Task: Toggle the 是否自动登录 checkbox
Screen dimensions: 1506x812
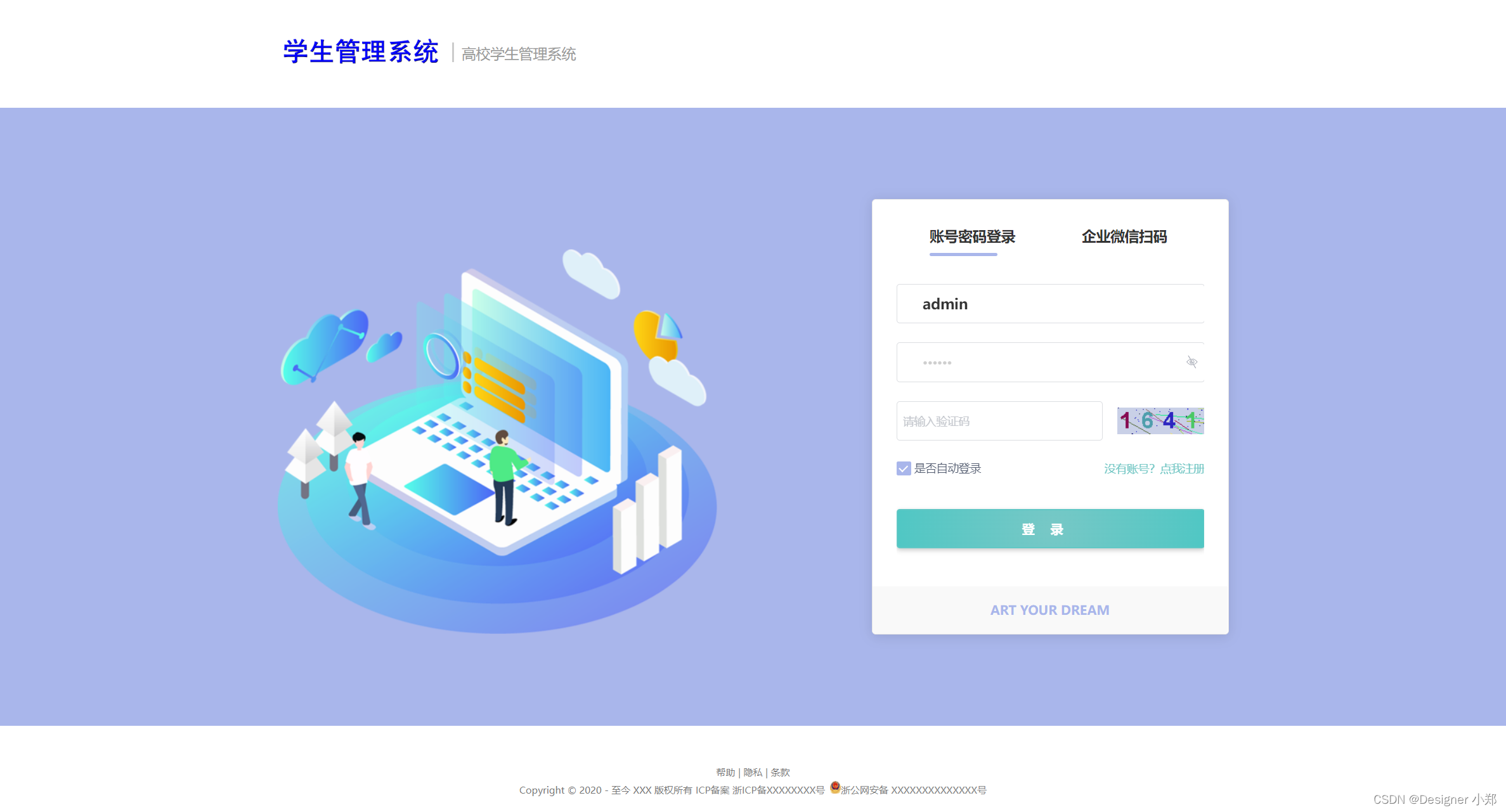Action: tap(901, 468)
